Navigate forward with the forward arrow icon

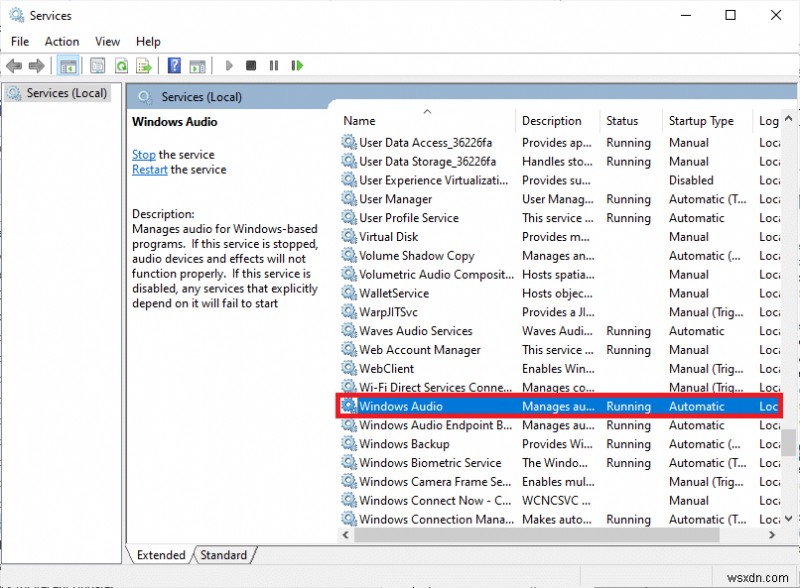coord(37,66)
